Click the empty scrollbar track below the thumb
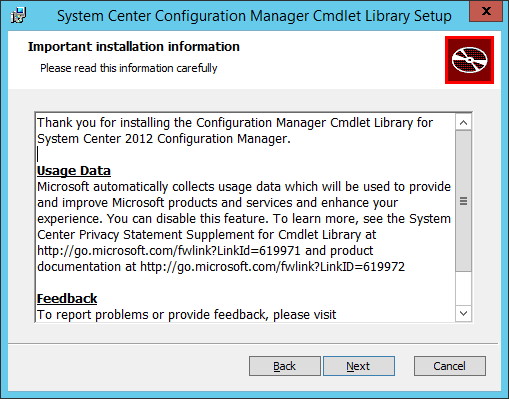The image size is (509, 399). pos(463,288)
